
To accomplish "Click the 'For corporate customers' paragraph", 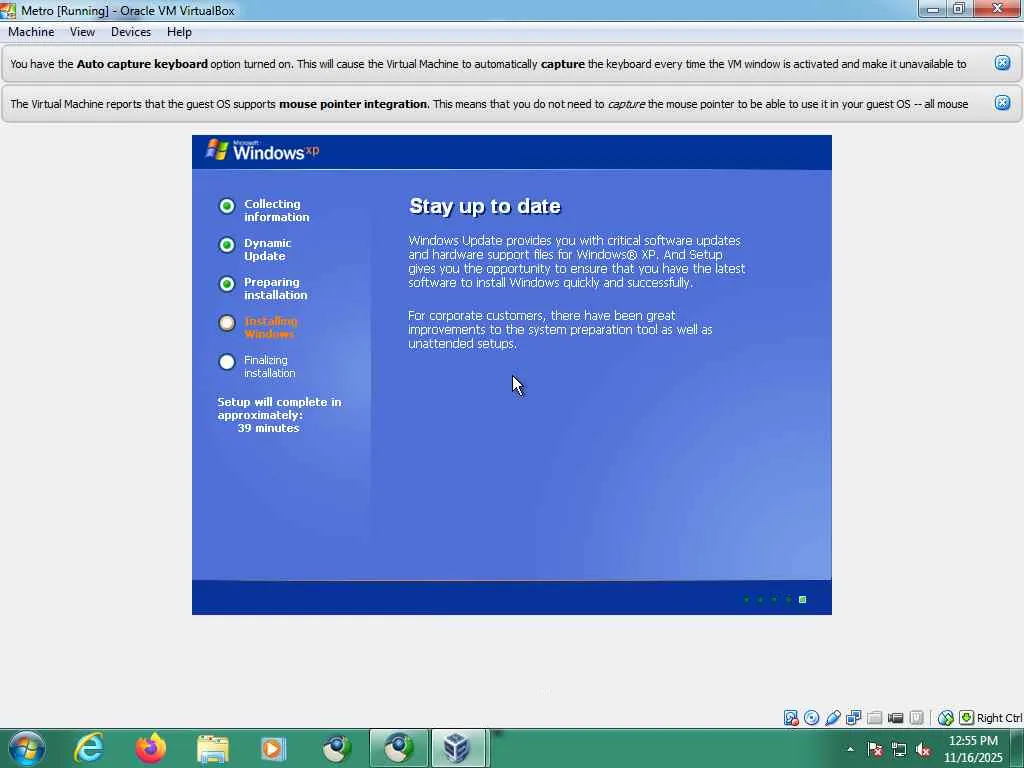I will (560, 329).
